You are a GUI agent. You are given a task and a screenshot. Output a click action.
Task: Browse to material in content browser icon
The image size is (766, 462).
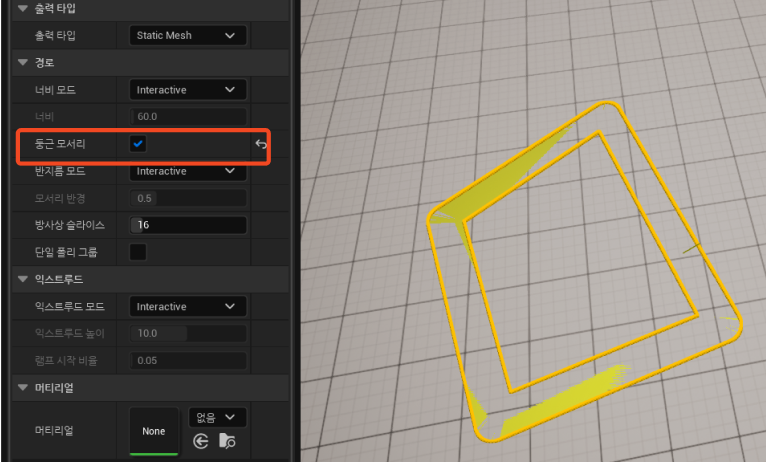(x=227, y=441)
